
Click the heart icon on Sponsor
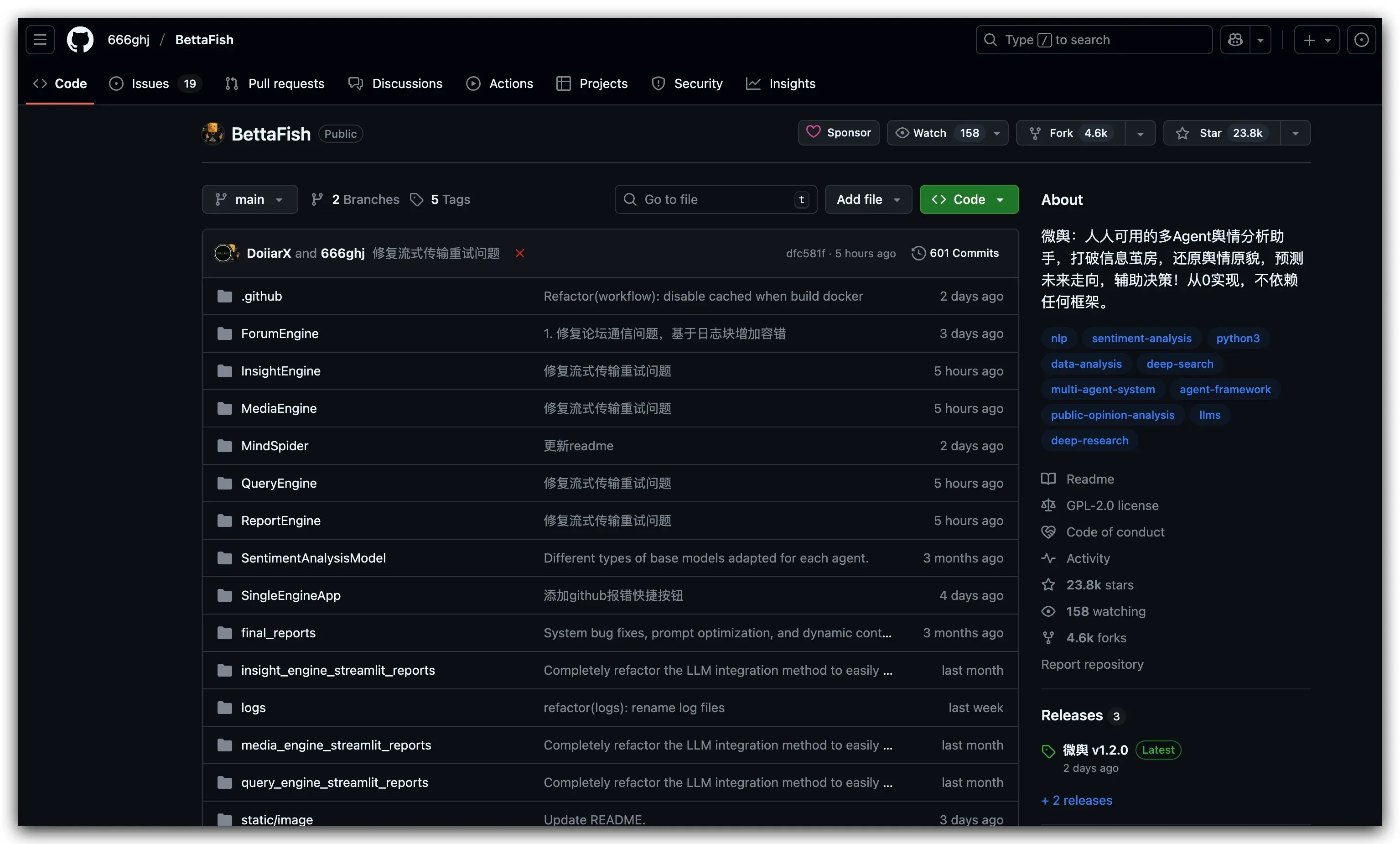(814, 132)
